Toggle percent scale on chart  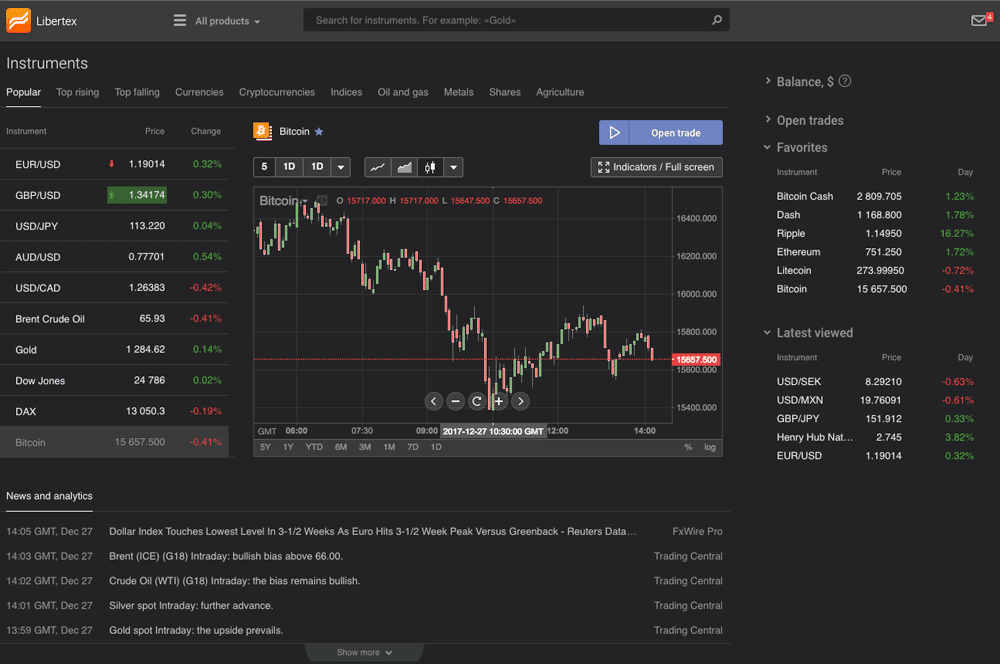[x=688, y=447]
